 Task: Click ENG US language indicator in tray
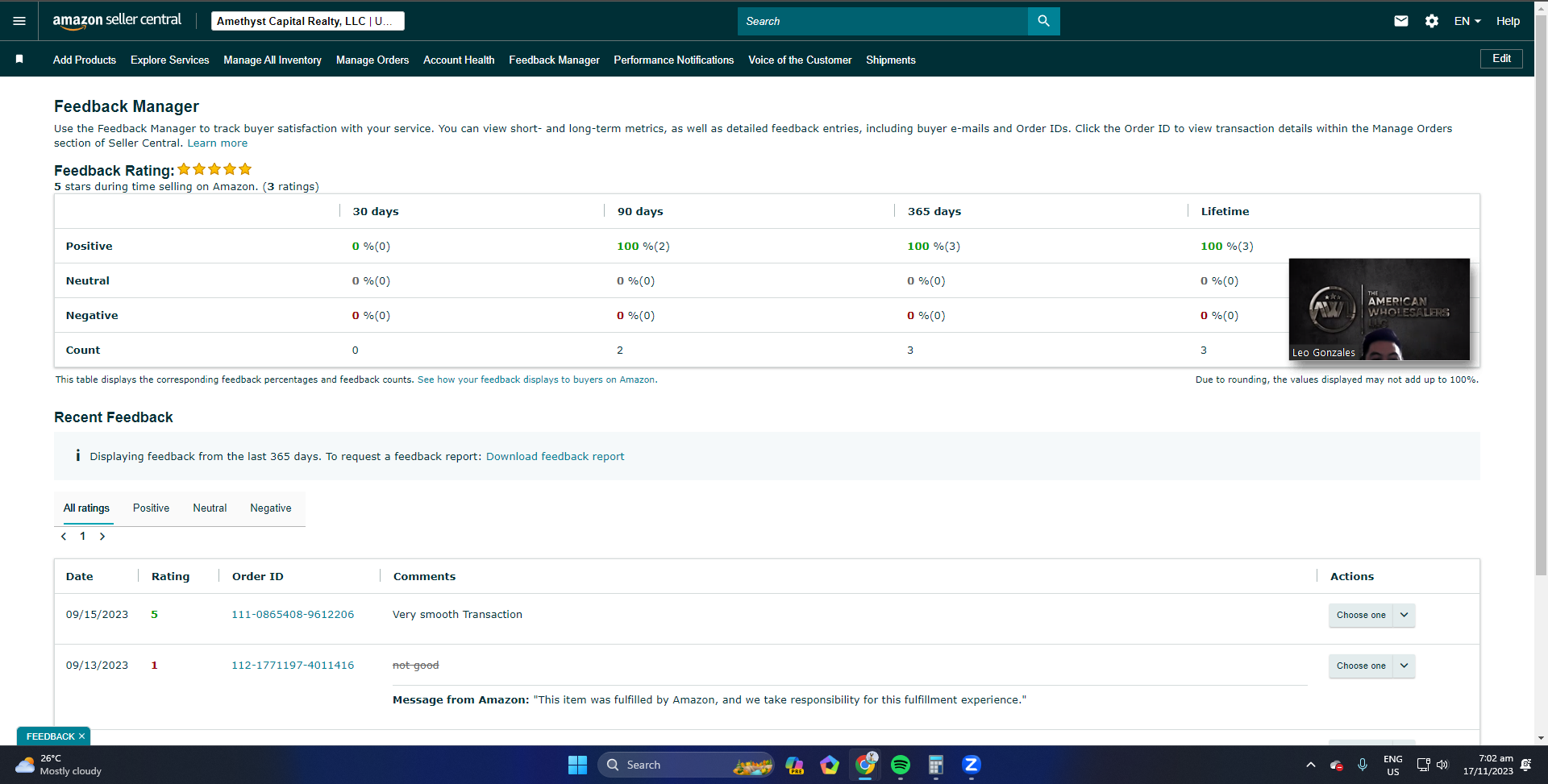(x=1393, y=765)
